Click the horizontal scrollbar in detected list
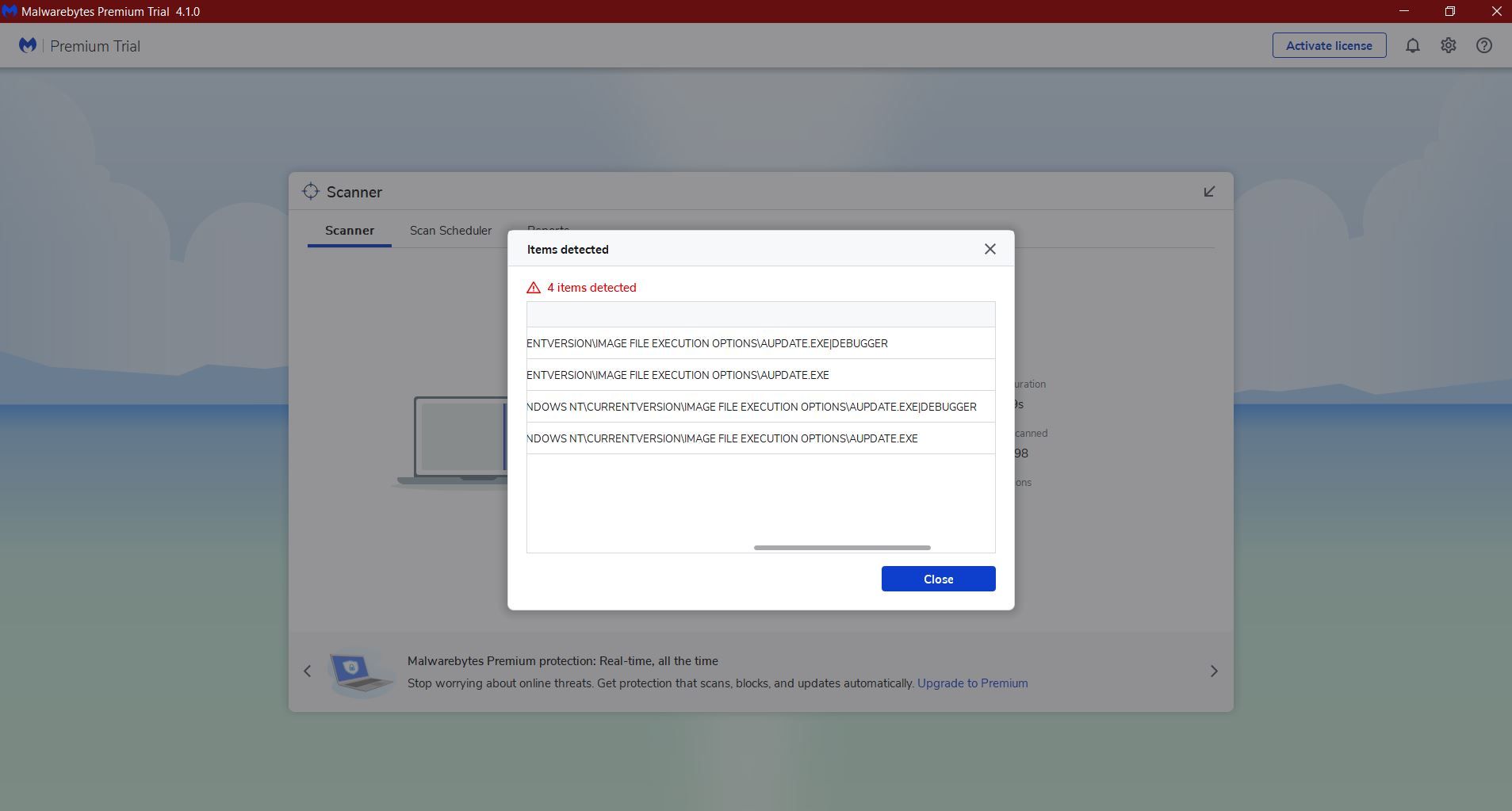This screenshot has width=1512, height=811. click(842, 548)
